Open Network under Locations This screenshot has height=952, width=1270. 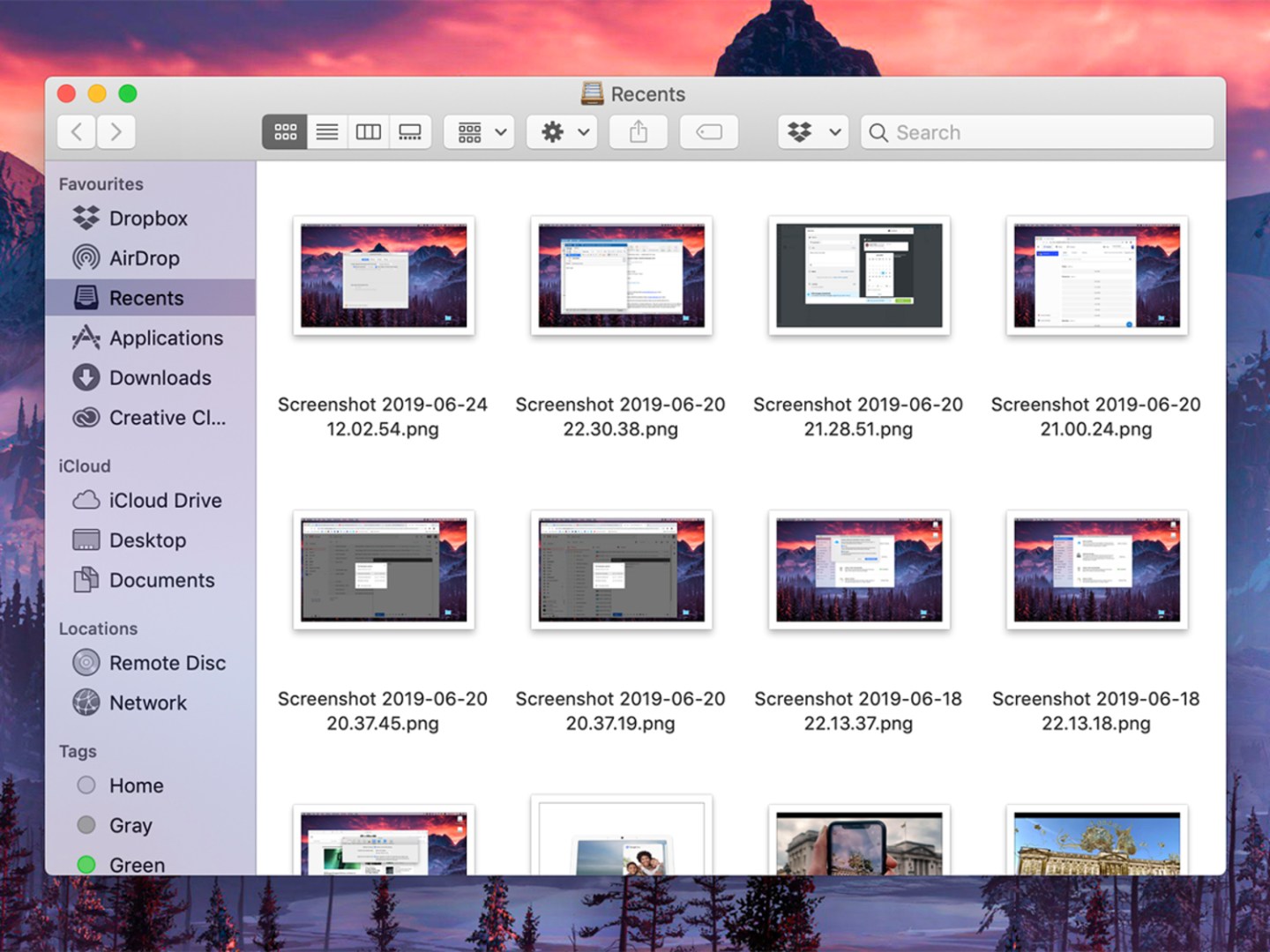point(147,703)
